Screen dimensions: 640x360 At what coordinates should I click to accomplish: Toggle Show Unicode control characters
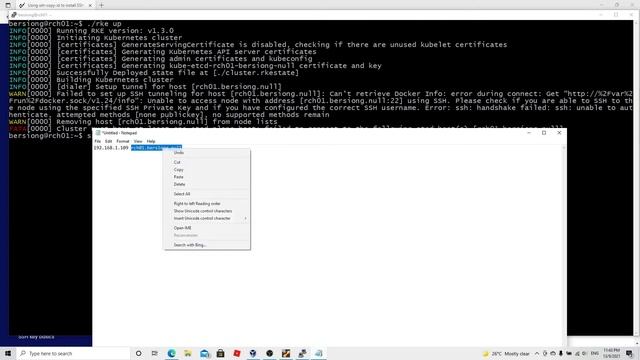click(207, 211)
